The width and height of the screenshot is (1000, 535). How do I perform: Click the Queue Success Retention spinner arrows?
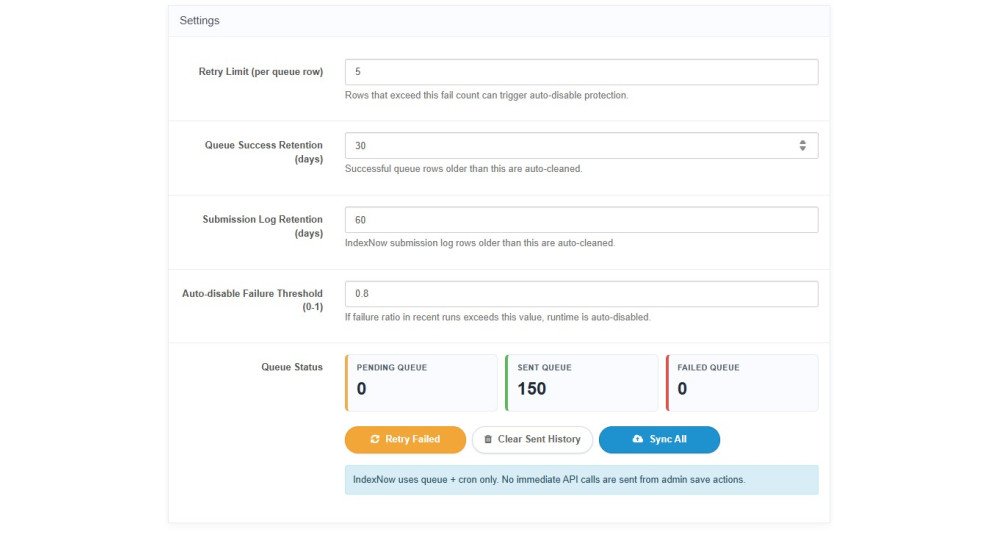pyautogui.click(x=802, y=145)
